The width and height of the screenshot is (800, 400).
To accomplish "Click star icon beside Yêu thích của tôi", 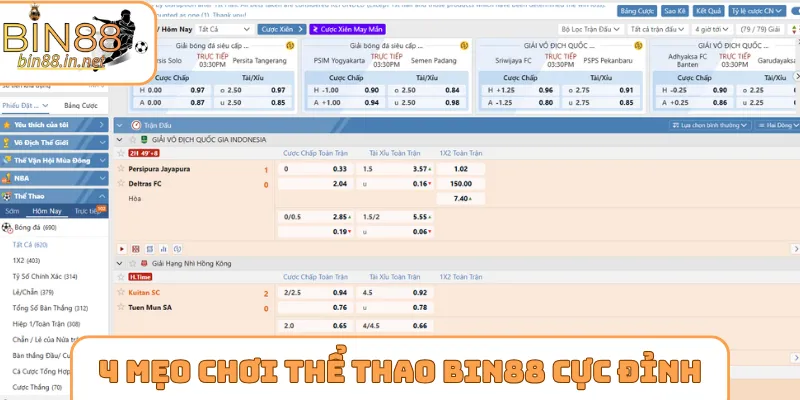I will point(7,124).
